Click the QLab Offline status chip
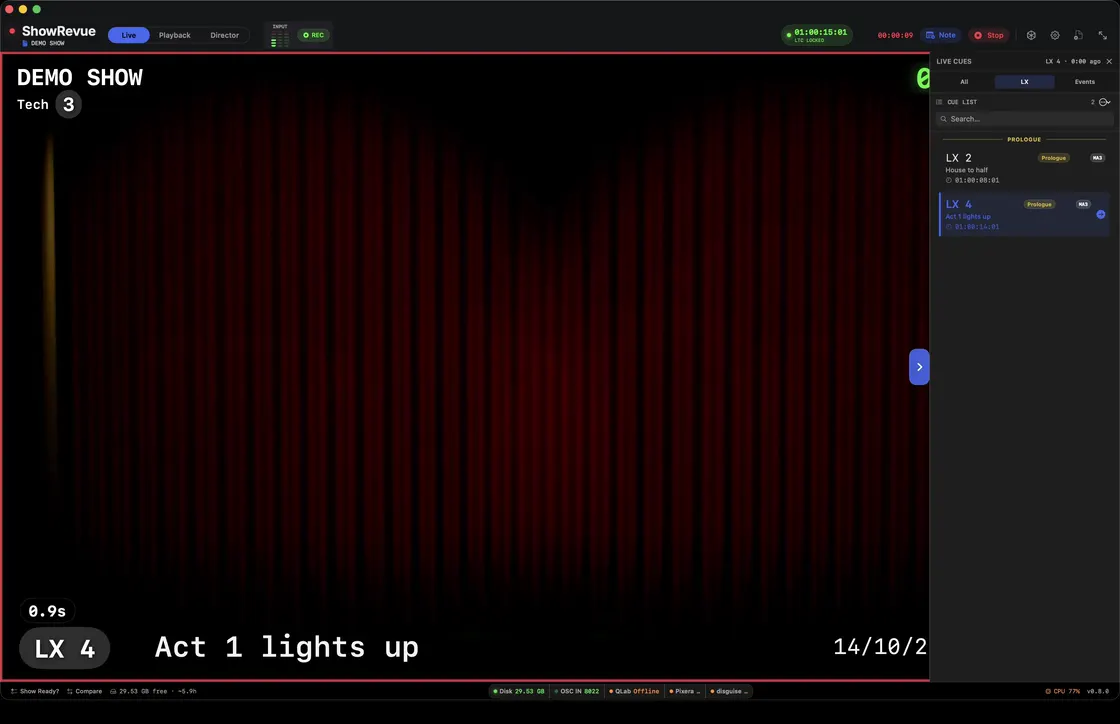This screenshot has width=1120, height=724. [x=634, y=691]
